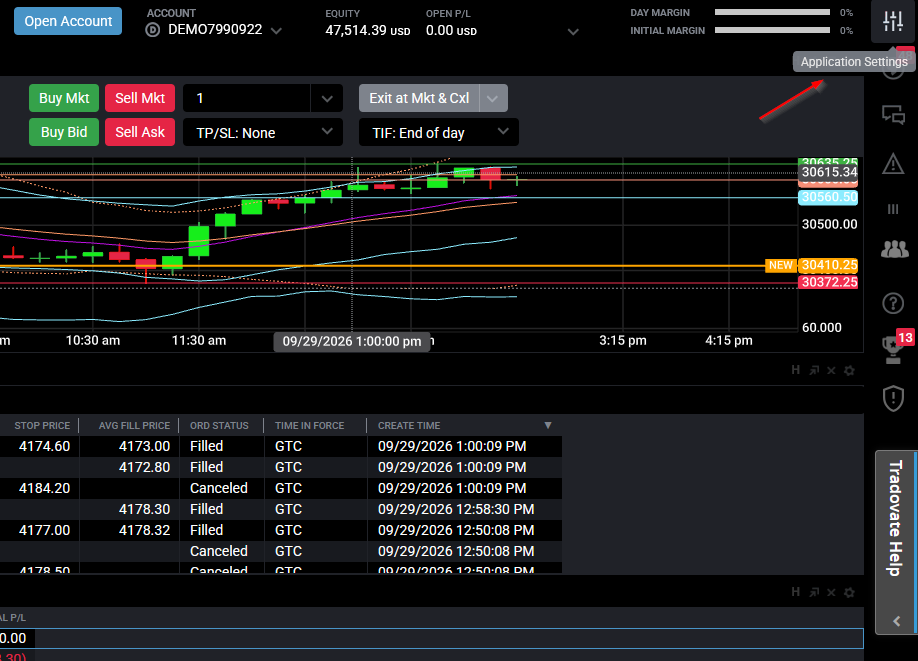Open the TIF: End of day dropdown
This screenshot has width=918, height=661.
(x=439, y=132)
